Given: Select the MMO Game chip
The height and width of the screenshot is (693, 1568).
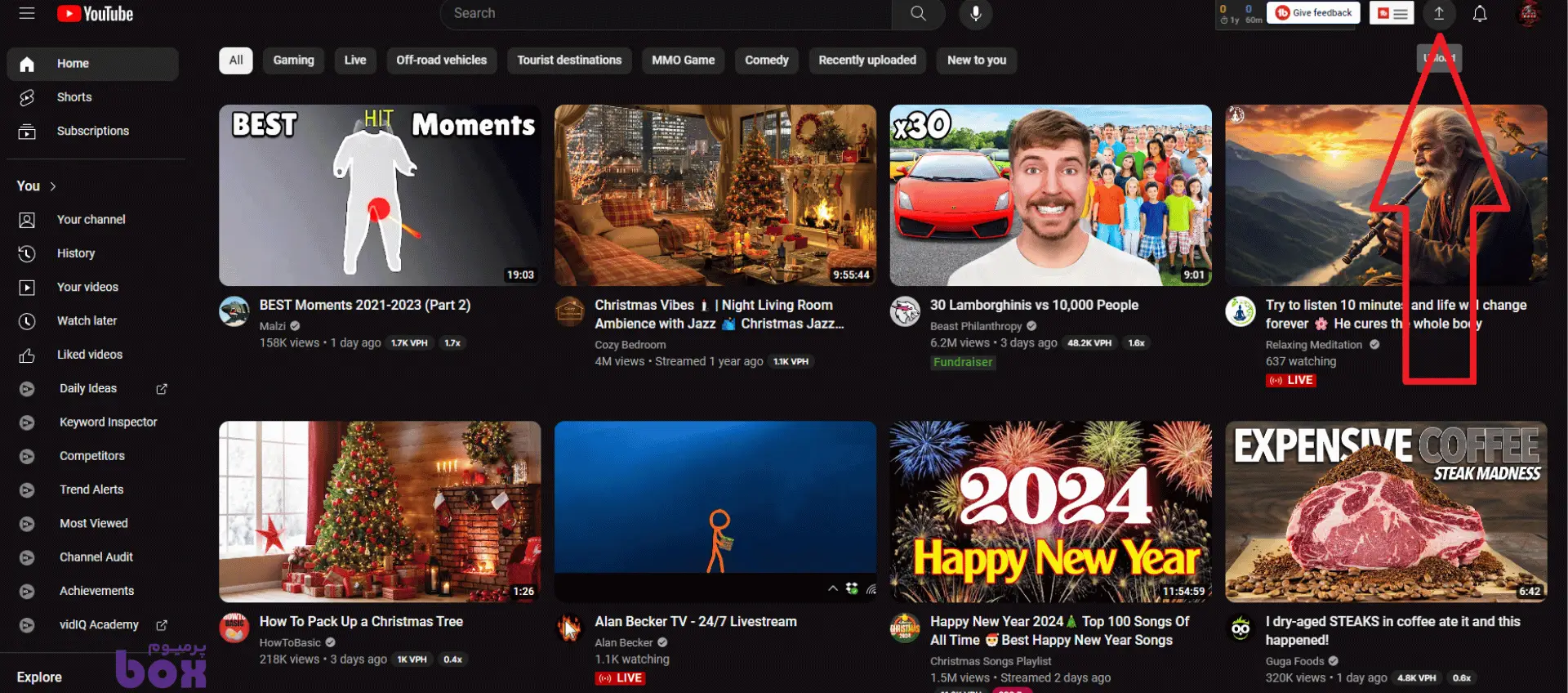Looking at the screenshot, I should coord(684,60).
